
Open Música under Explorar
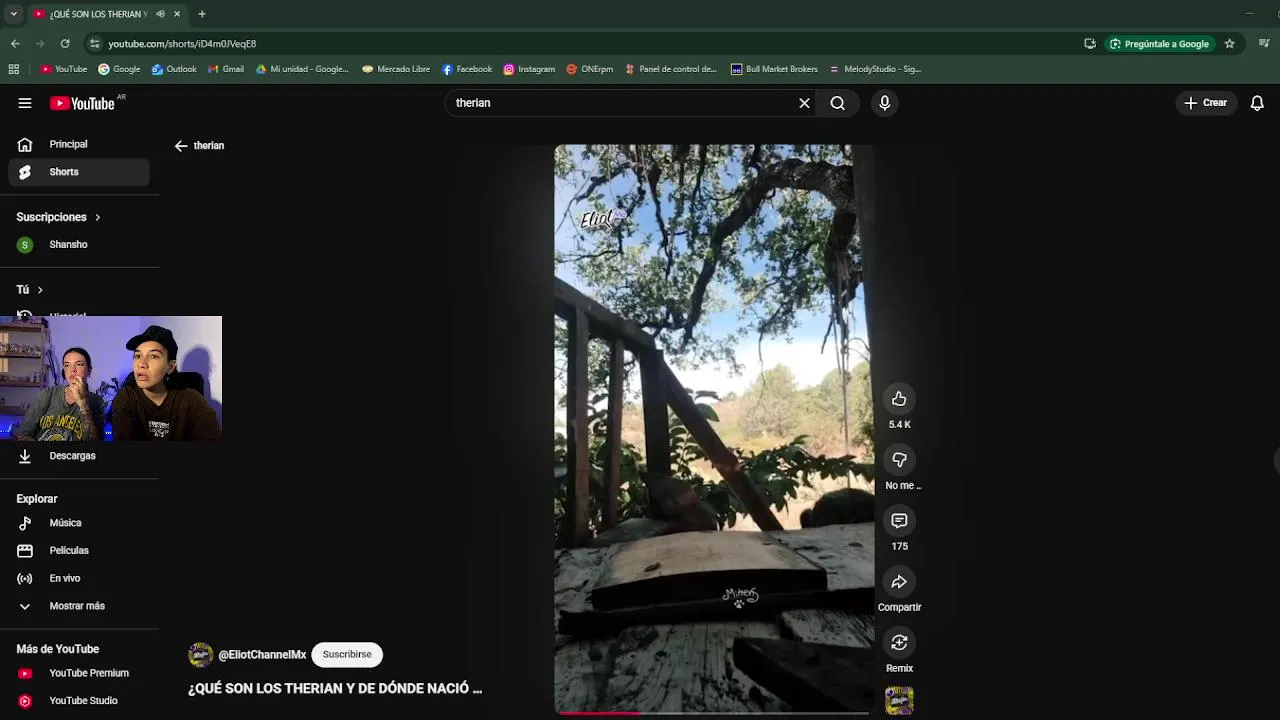coord(79,523)
